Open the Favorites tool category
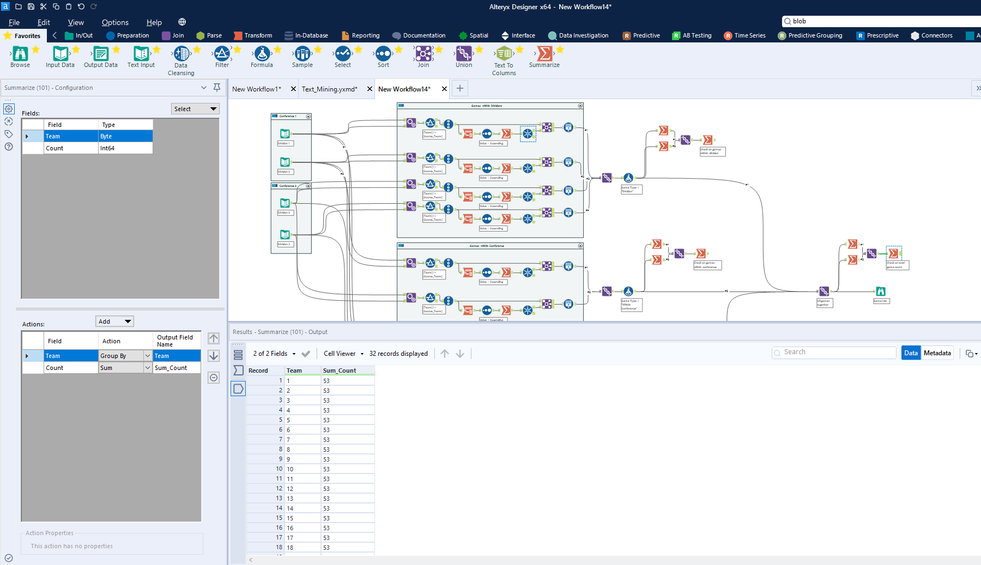This screenshot has height=565, width=981. point(23,36)
